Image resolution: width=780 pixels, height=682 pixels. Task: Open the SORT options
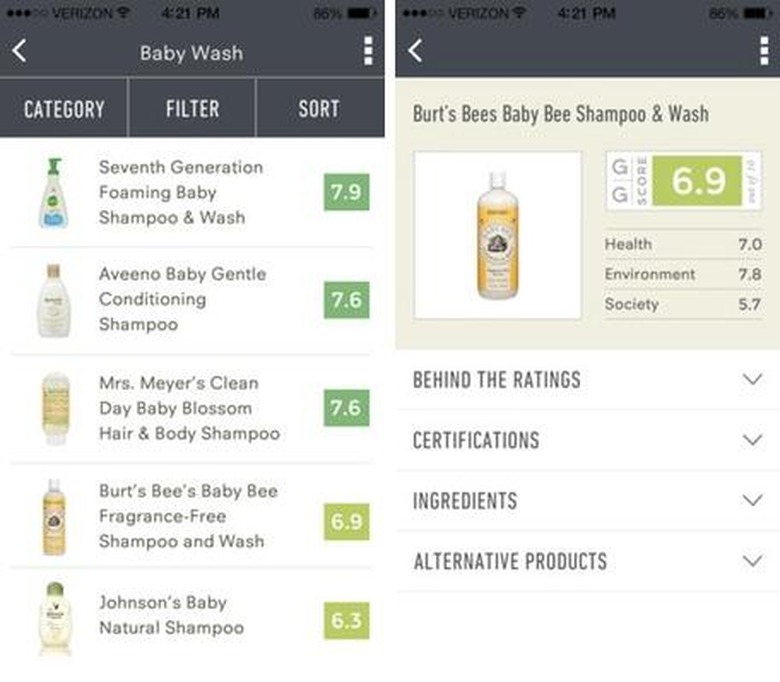tap(319, 109)
